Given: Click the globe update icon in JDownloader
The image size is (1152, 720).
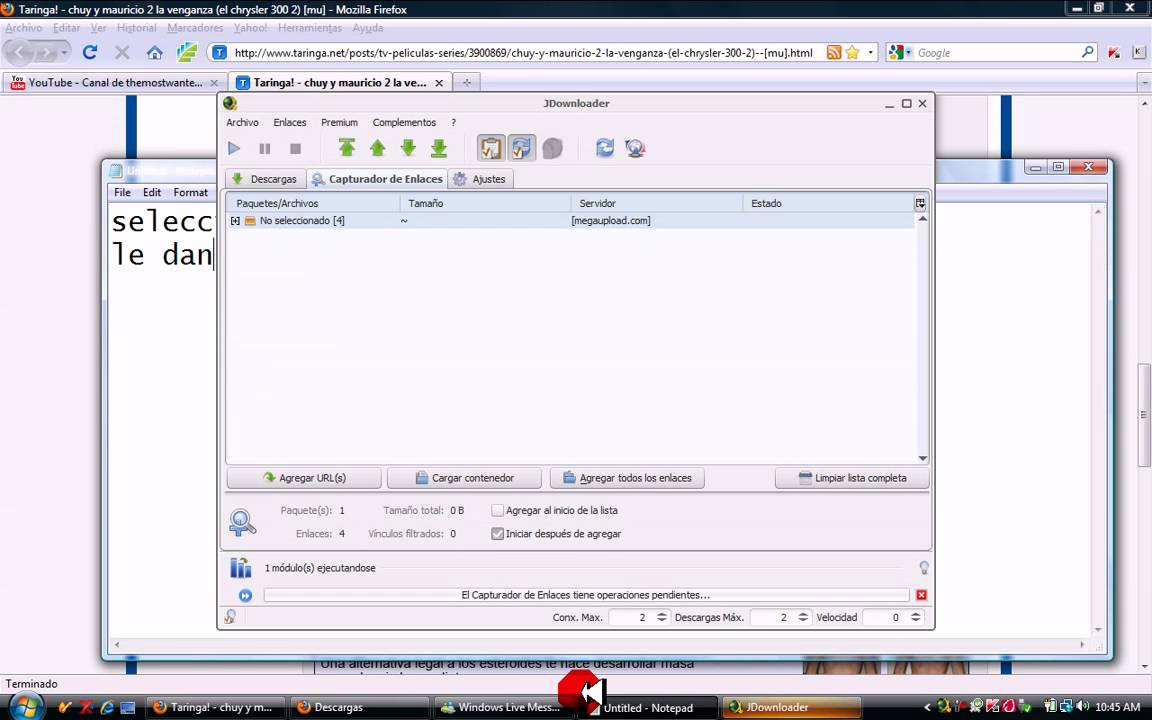Looking at the screenshot, I should [636, 148].
